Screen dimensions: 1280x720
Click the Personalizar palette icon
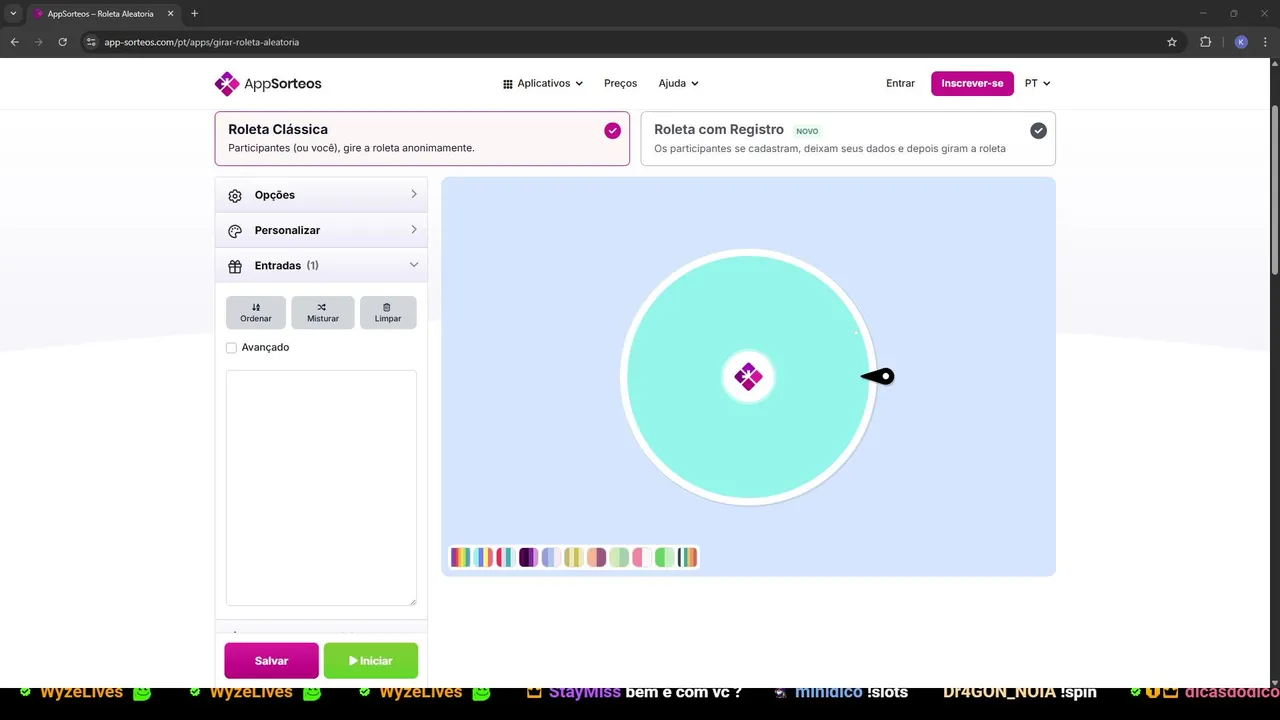click(235, 231)
